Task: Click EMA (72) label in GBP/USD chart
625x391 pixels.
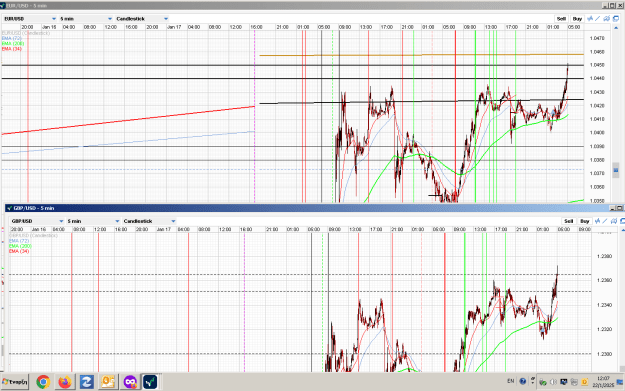Action: tap(19, 241)
